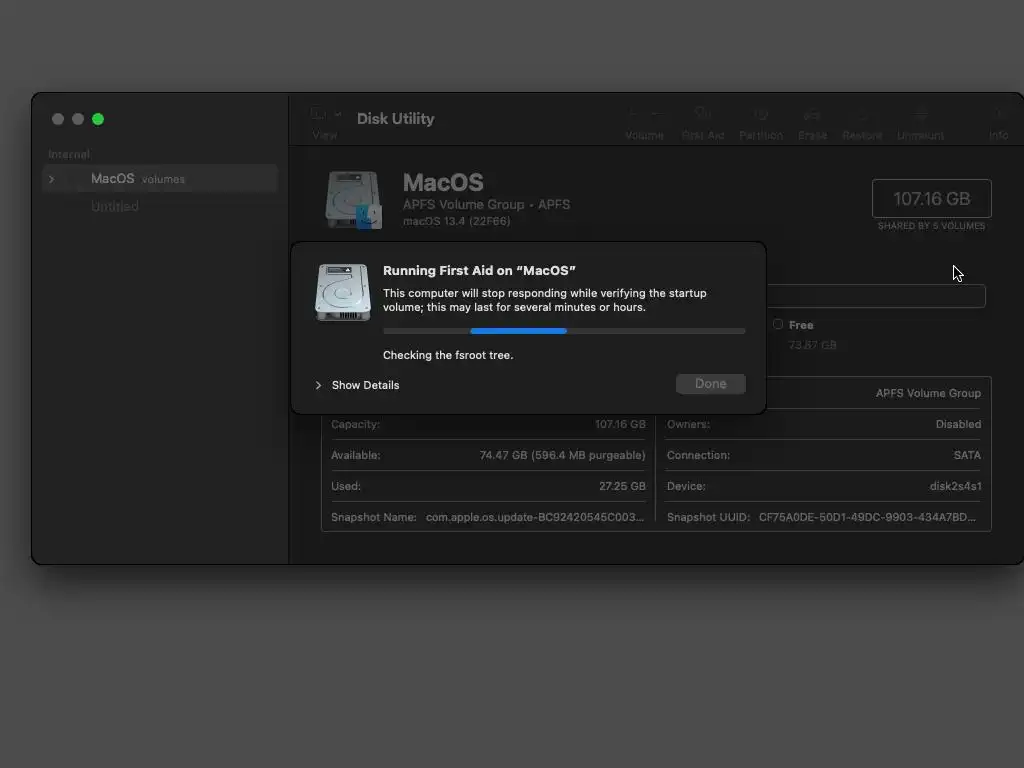The height and width of the screenshot is (768, 1024).
Task: Click 'APFS Volume Group' type value in table
Action: coord(928,393)
